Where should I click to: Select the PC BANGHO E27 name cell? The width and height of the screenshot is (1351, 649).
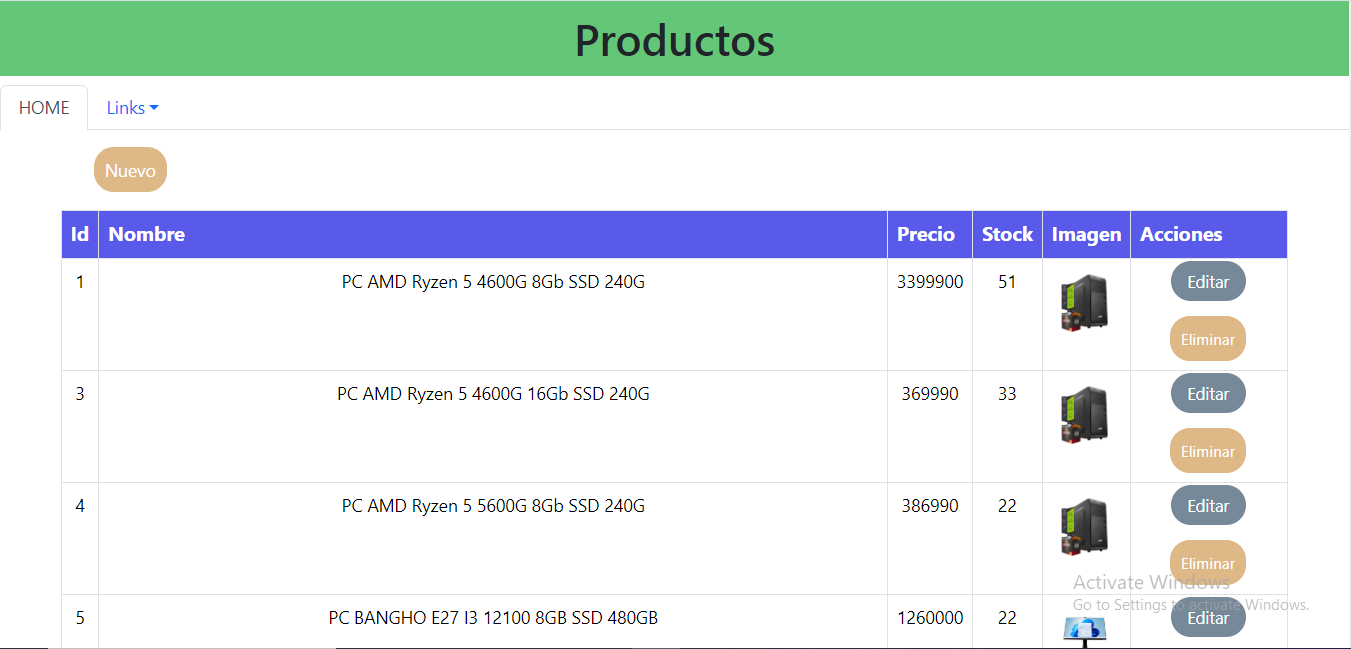pyautogui.click(x=493, y=618)
